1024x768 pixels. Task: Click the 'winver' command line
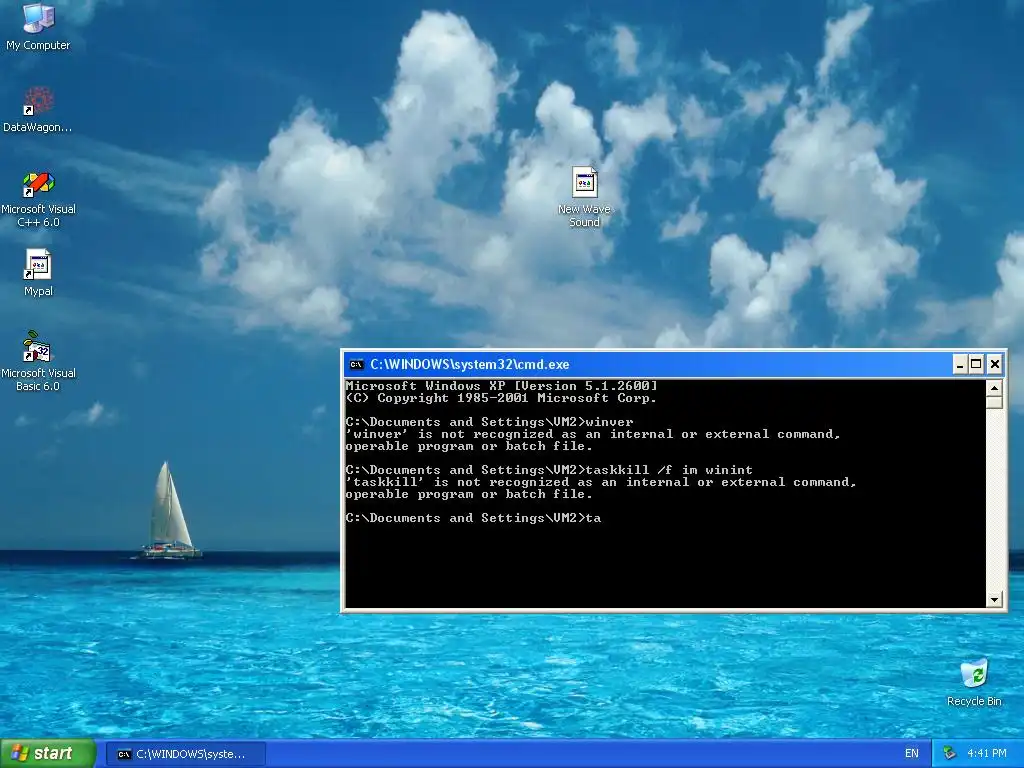pyautogui.click(x=489, y=422)
